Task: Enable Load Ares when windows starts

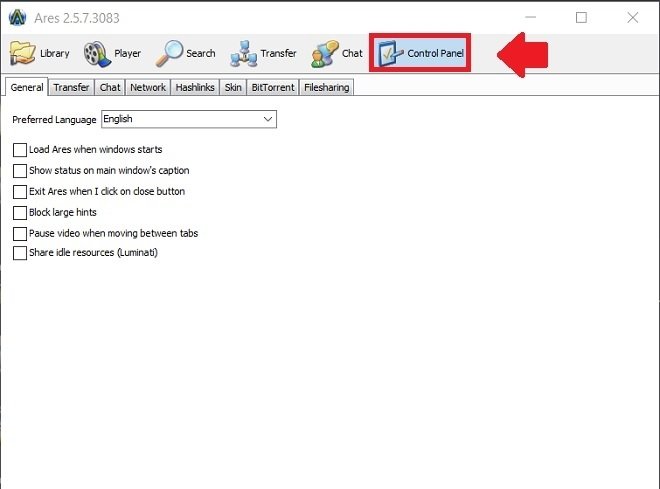Action: [x=20, y=150]
